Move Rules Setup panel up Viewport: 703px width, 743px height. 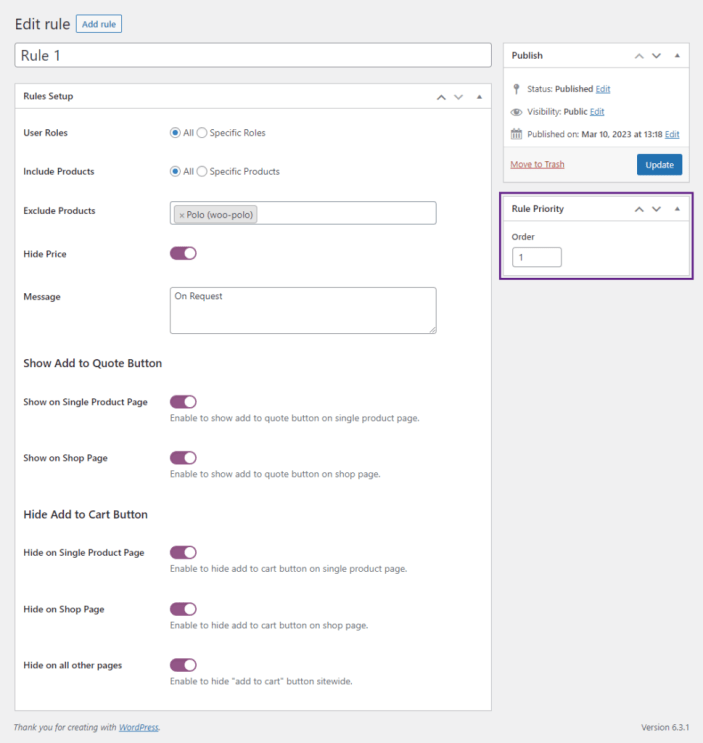tap(441, 97)
